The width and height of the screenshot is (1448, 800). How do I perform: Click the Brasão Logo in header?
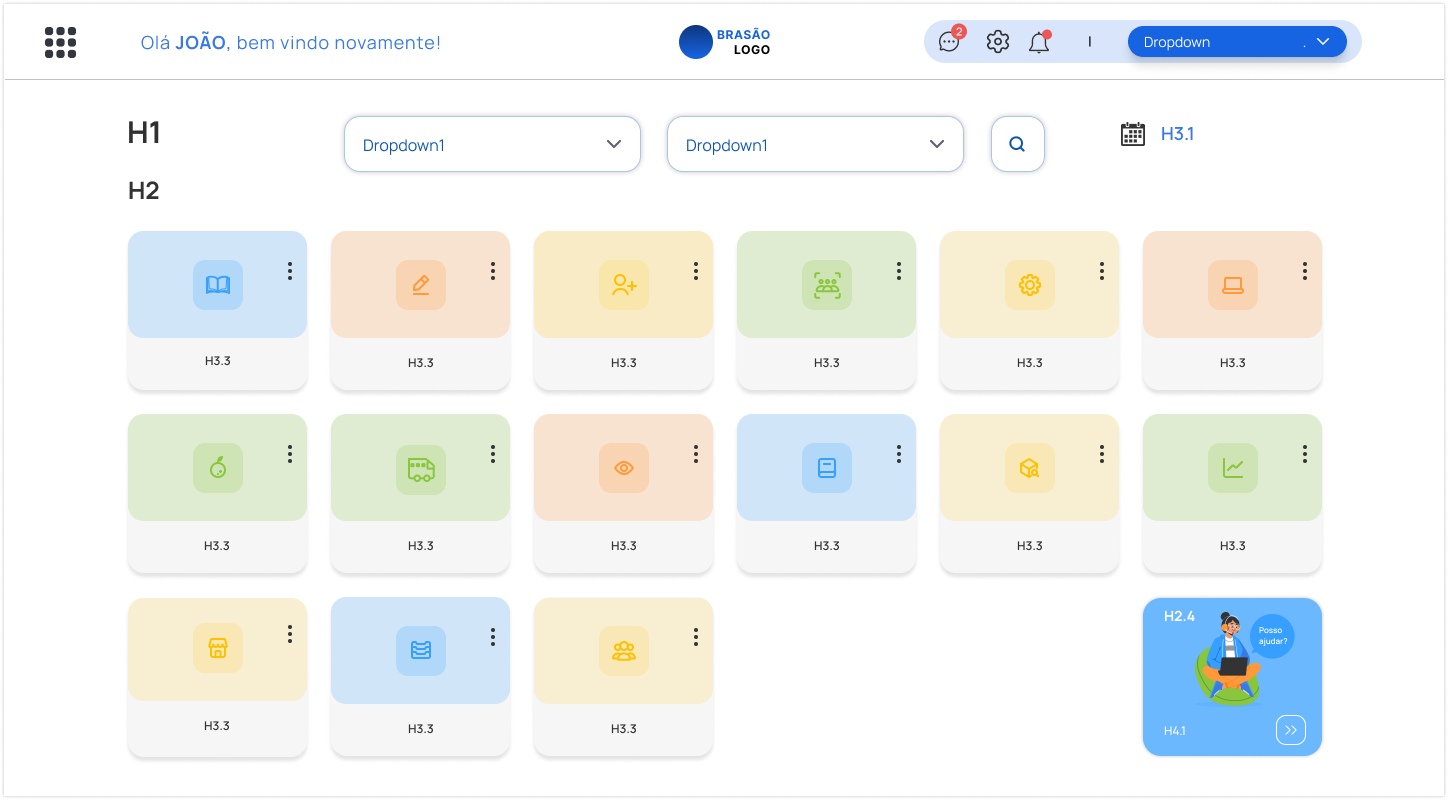pos(725,42)
